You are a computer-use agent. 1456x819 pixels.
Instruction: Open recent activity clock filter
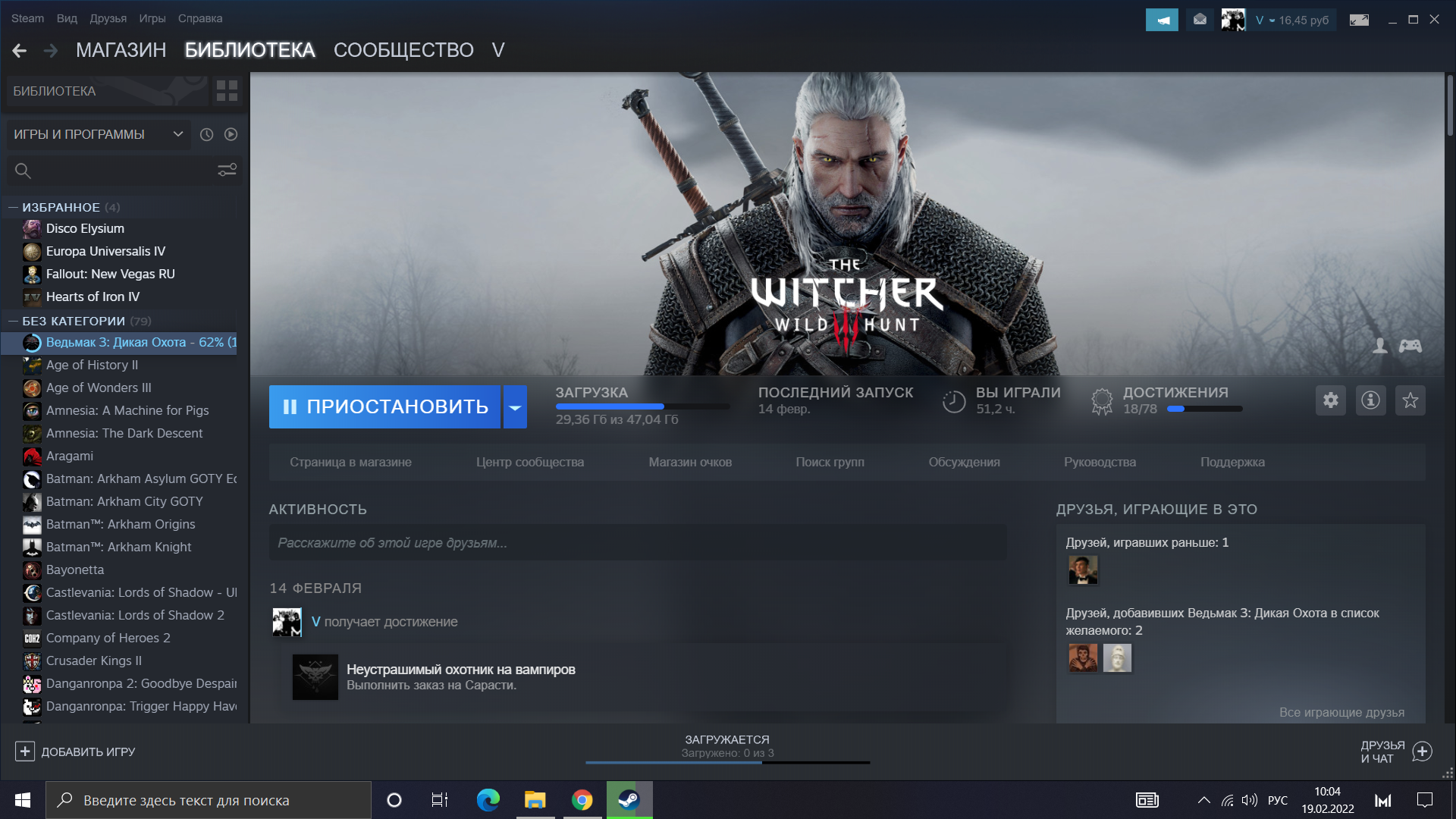[206, 134]
